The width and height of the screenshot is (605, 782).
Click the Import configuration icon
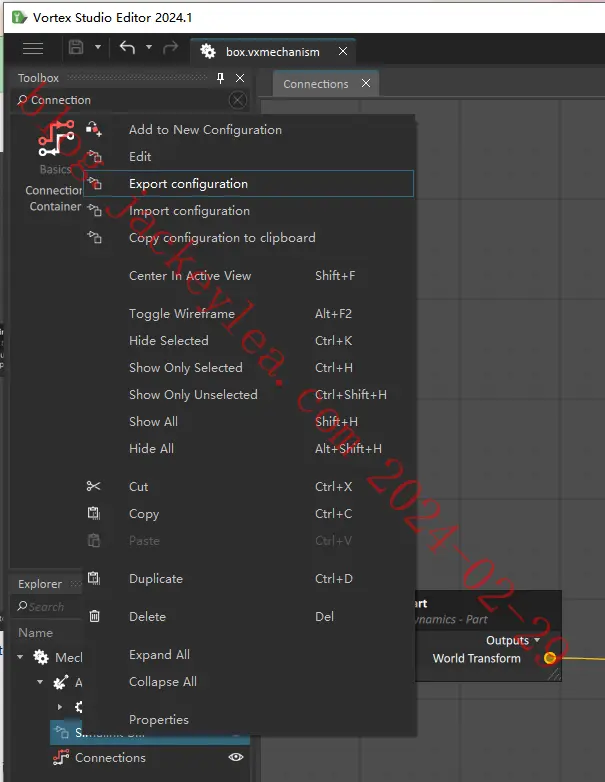(94, 210)
